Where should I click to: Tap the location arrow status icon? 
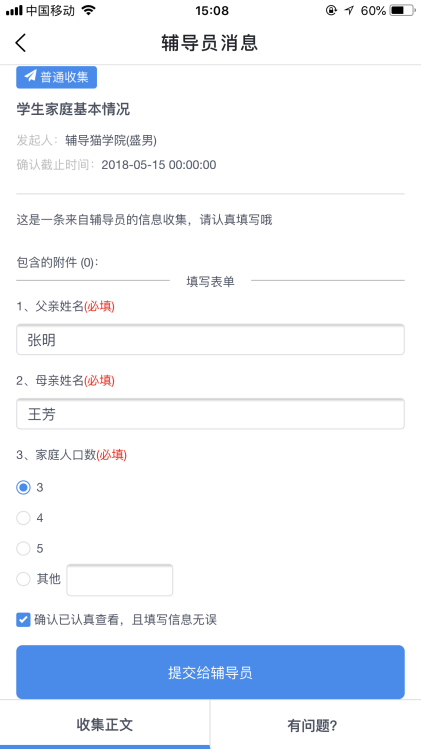(349, 11)
